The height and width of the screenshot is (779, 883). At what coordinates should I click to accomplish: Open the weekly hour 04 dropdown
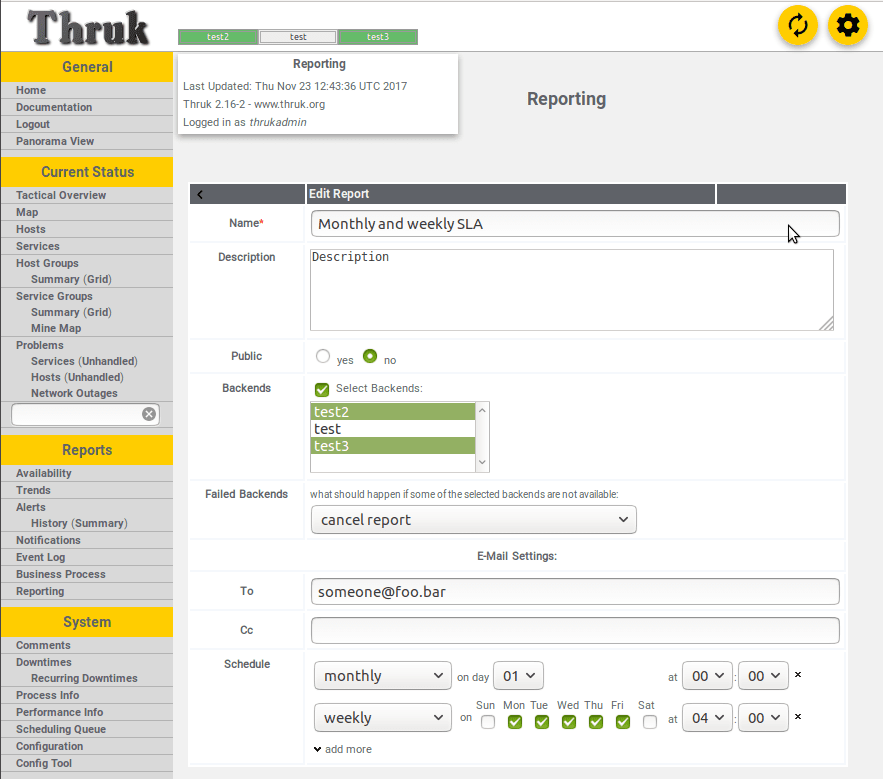click(707, 718)
